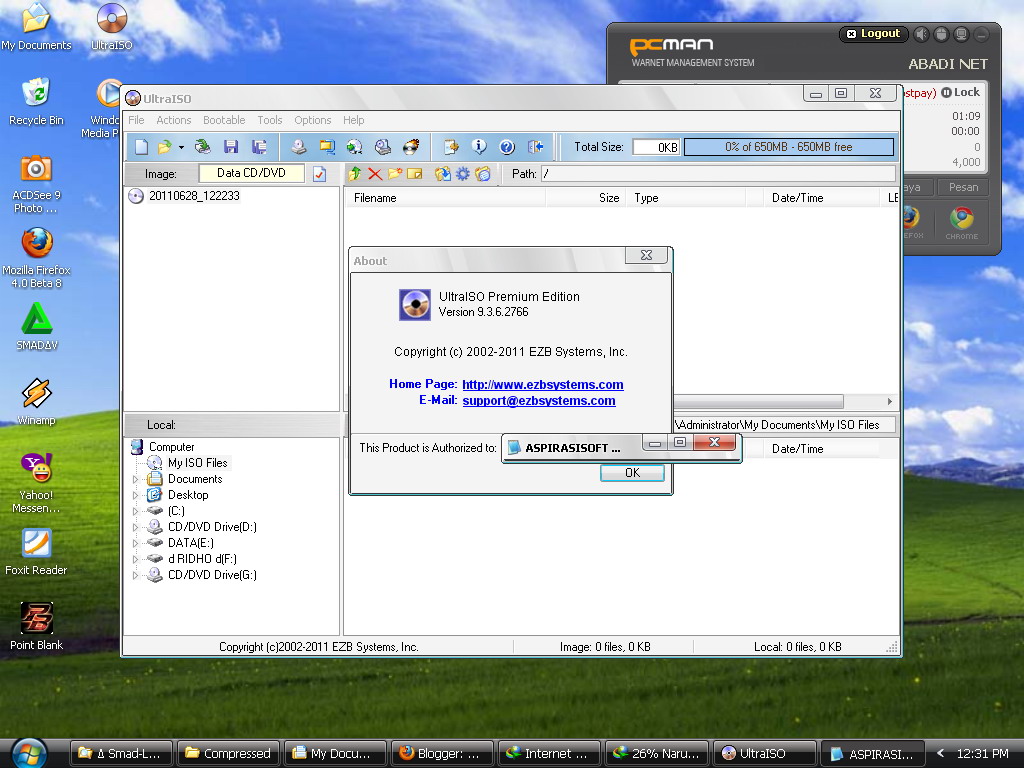Expand the Documents tree node
This screenshot has width=1024, height=768.
[x=135, y=479]
